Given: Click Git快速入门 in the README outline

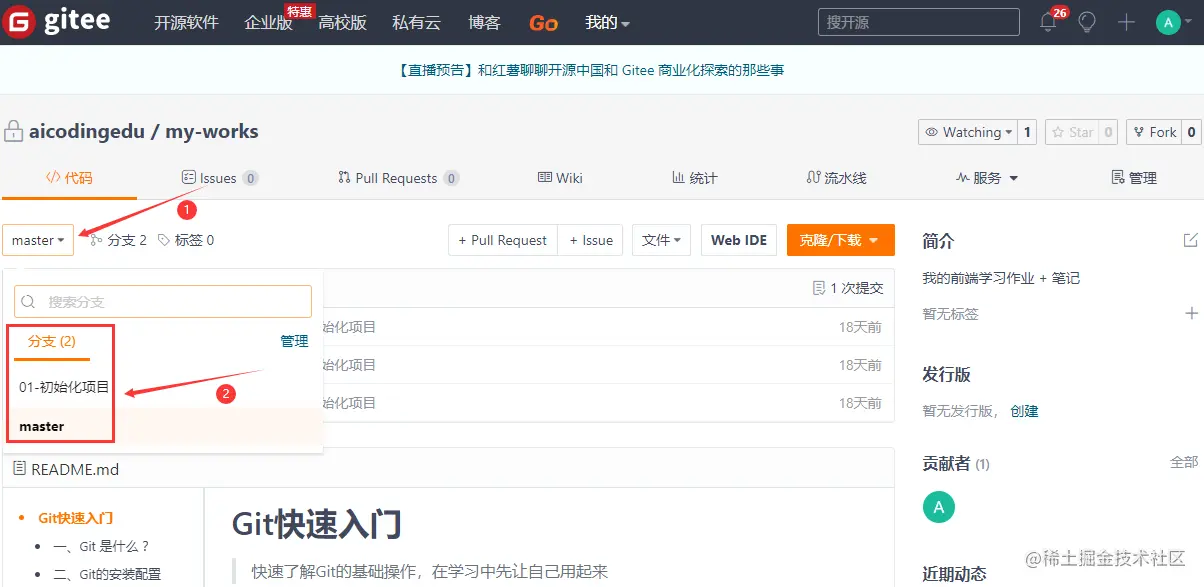Looking at the screenshot, I should 76,518.
